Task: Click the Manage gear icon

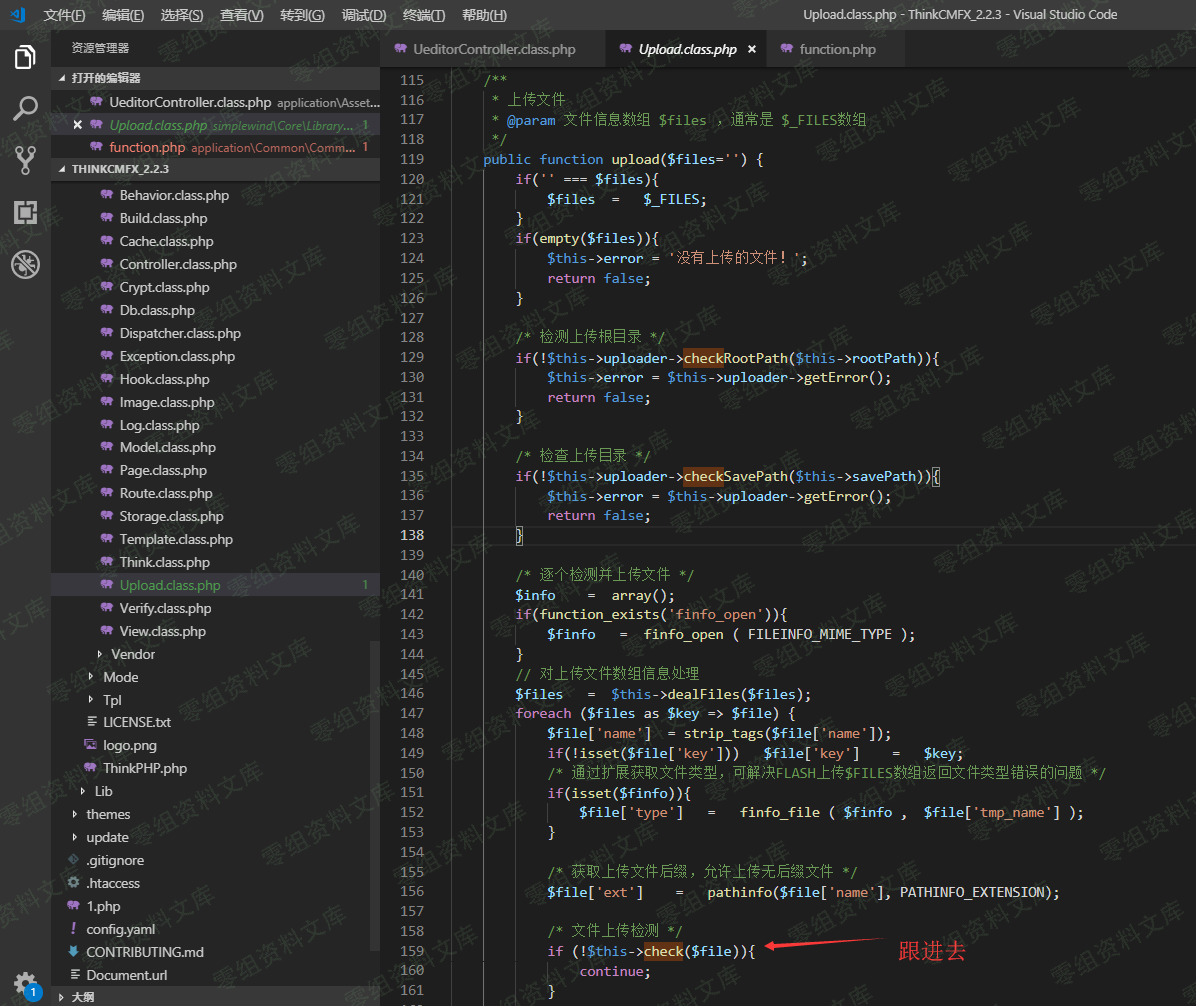Action: pos(25,982)
